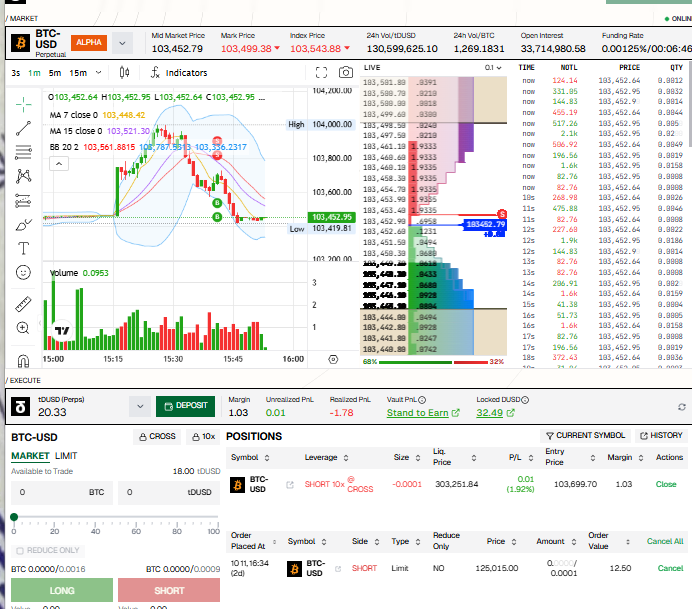The width and height of the screenshot is (692, 609).
Task: Change the candlestick chart style
Action: pyautogui.click(x=124, y=73)
